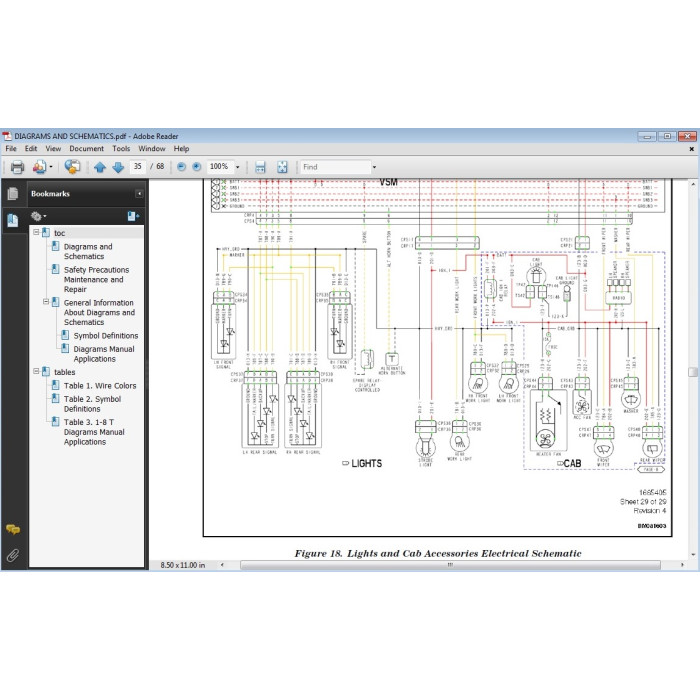Open the dropdown arrow beside the collaborate icon
The height and width of the screenshot is (700, 700).
coord(51,167)
